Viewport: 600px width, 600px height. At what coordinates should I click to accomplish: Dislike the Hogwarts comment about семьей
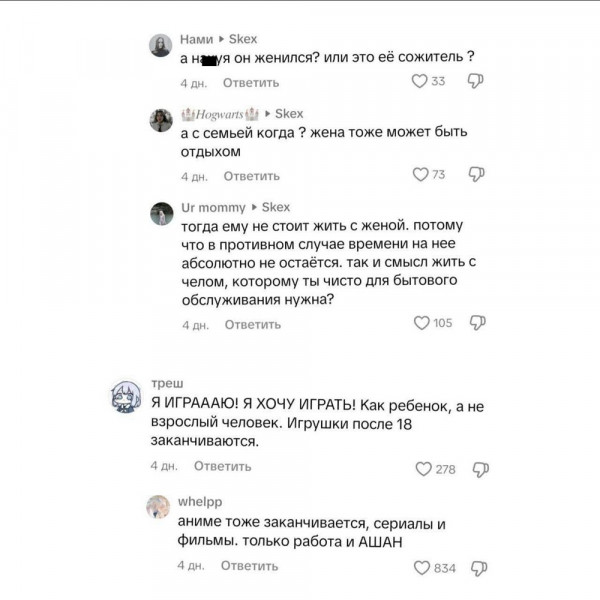[476, 174]
